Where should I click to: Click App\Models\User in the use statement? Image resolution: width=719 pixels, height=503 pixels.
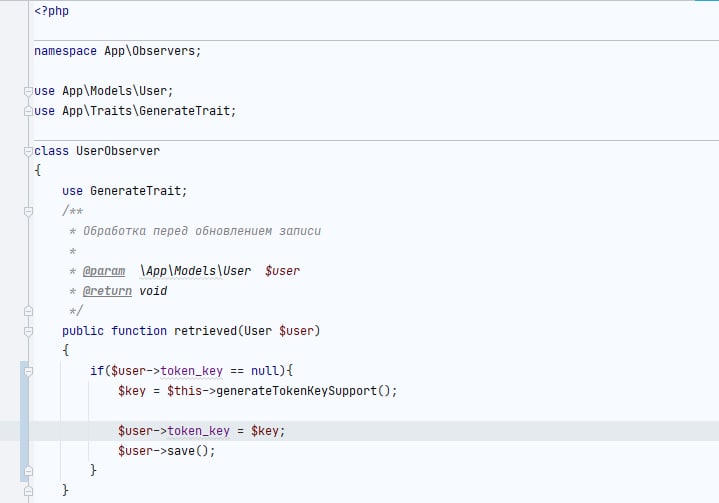(x=115, y=91)
